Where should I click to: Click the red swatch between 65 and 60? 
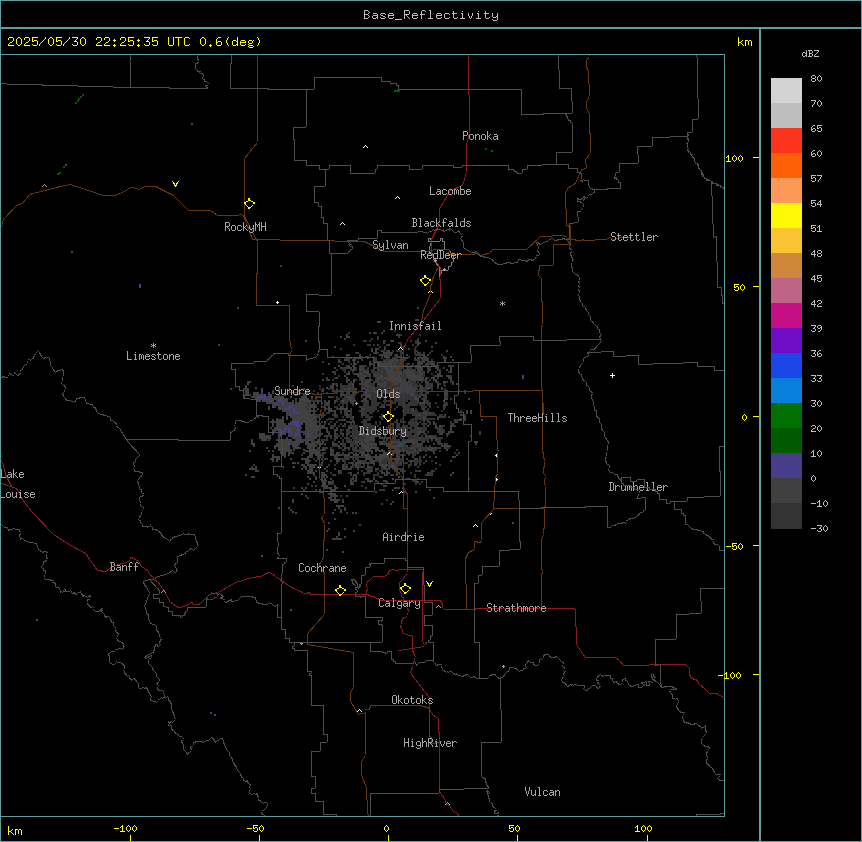click(x=786, y=140)
